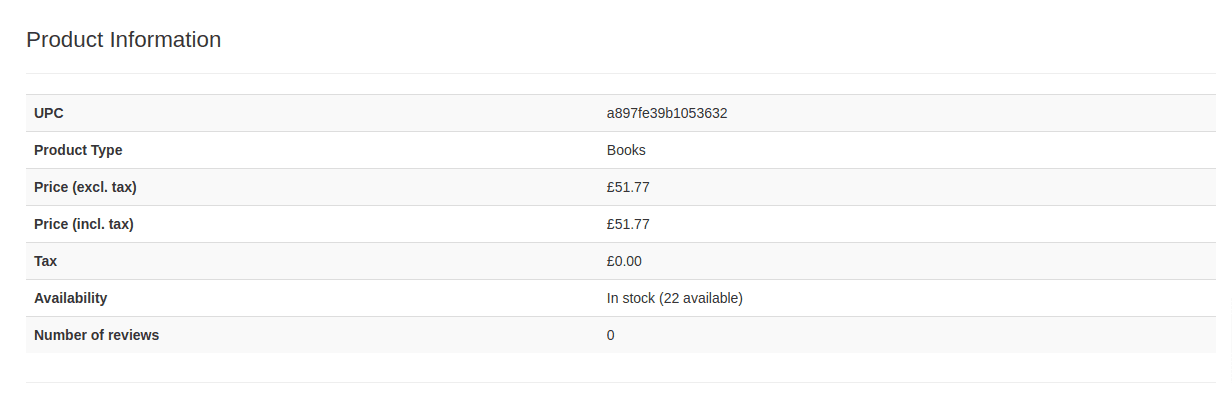Click the divider line under the Product Information heading
The height and width of the screenshot is (403, 1232).
point(620,73)
